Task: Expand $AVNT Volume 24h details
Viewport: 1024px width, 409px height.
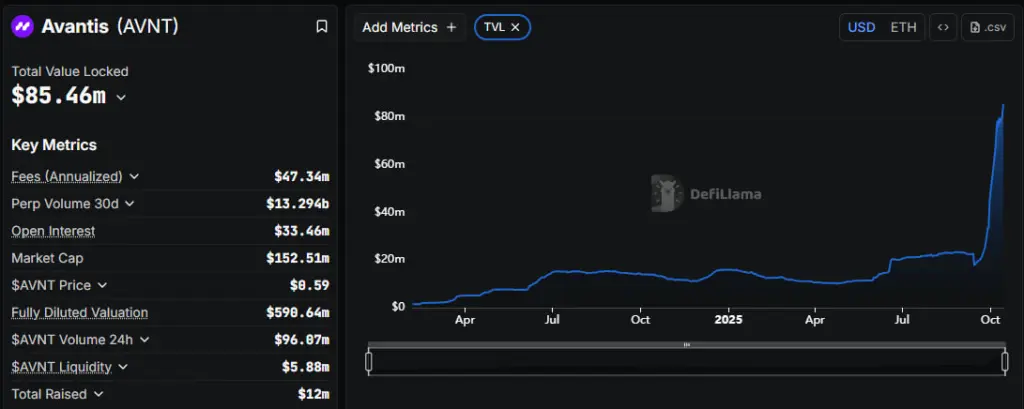Action: pyautogui.click(x=144, y=340)
